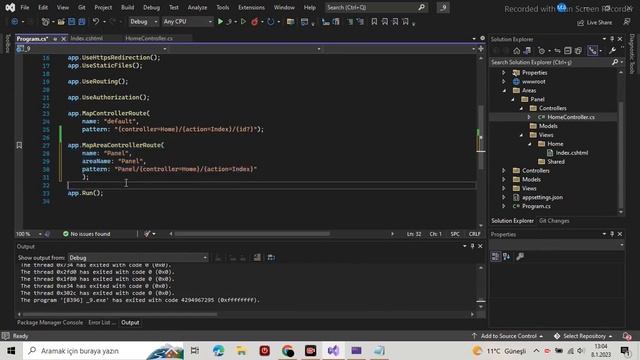This screenshot has width=640, height=360.
Task: Open the Extensions menu
Action: pyautogui.click(x=251, y=7)
